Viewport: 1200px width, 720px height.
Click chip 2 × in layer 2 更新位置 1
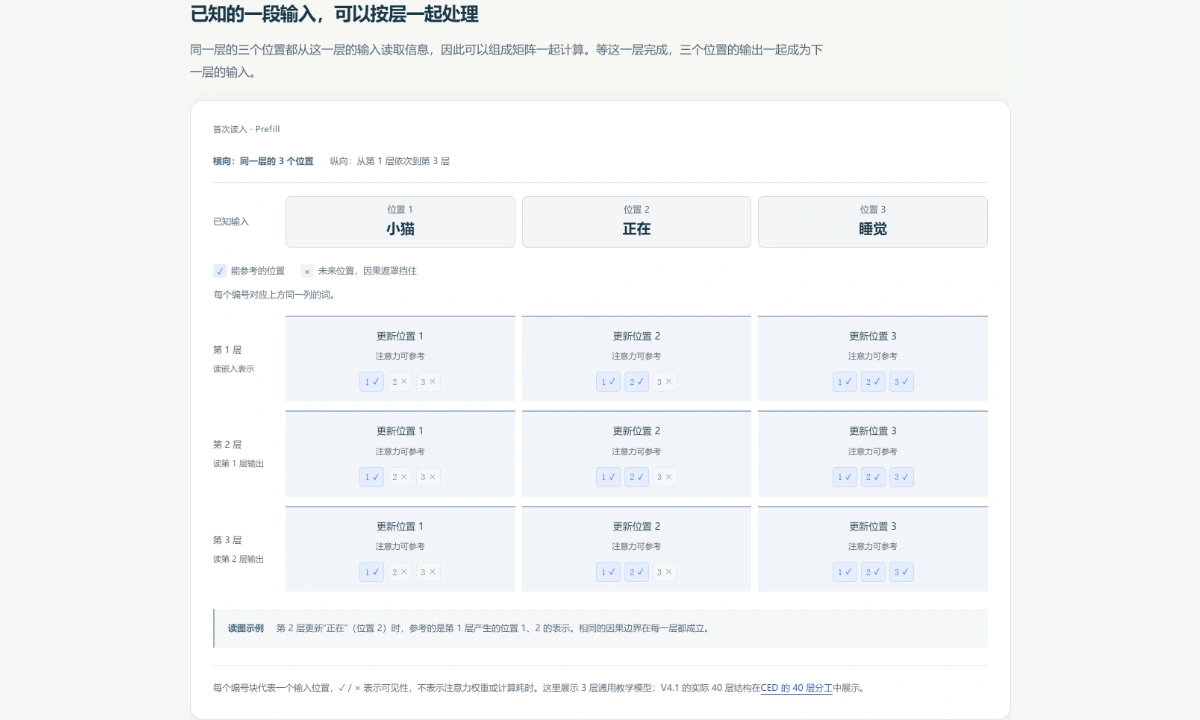(x=400, y=477)
